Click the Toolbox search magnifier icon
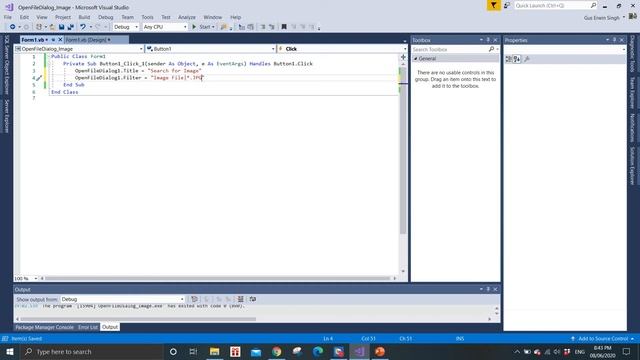The width and height of the screenshot is (640, 360). click(491, 49)
